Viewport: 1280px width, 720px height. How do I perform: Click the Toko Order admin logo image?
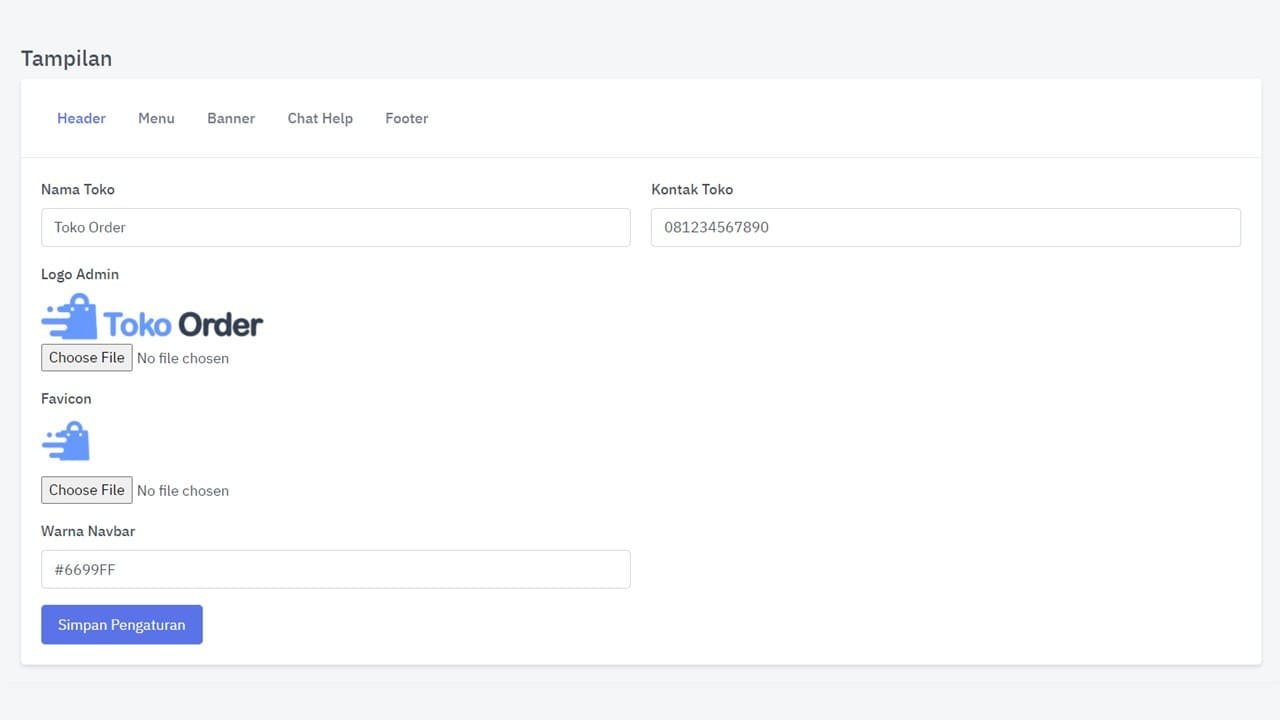coord(152,318)
